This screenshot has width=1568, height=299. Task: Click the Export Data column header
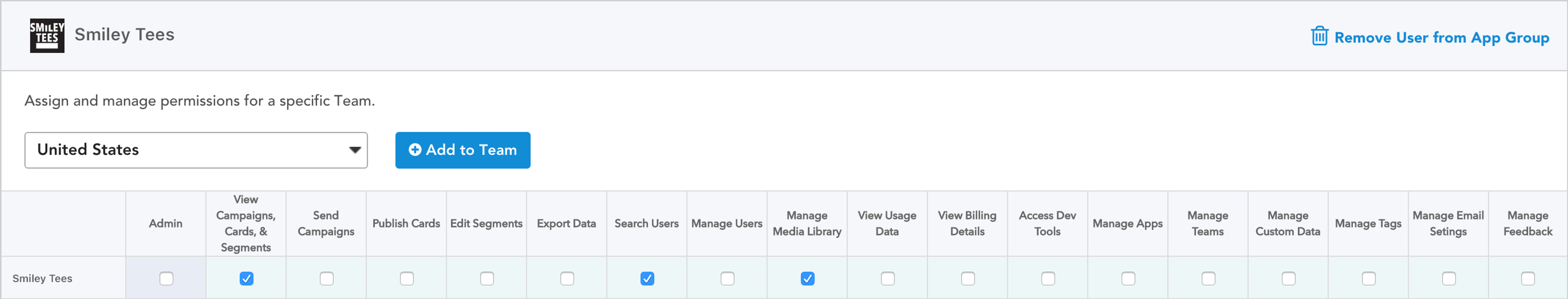(x=566, y=223)
